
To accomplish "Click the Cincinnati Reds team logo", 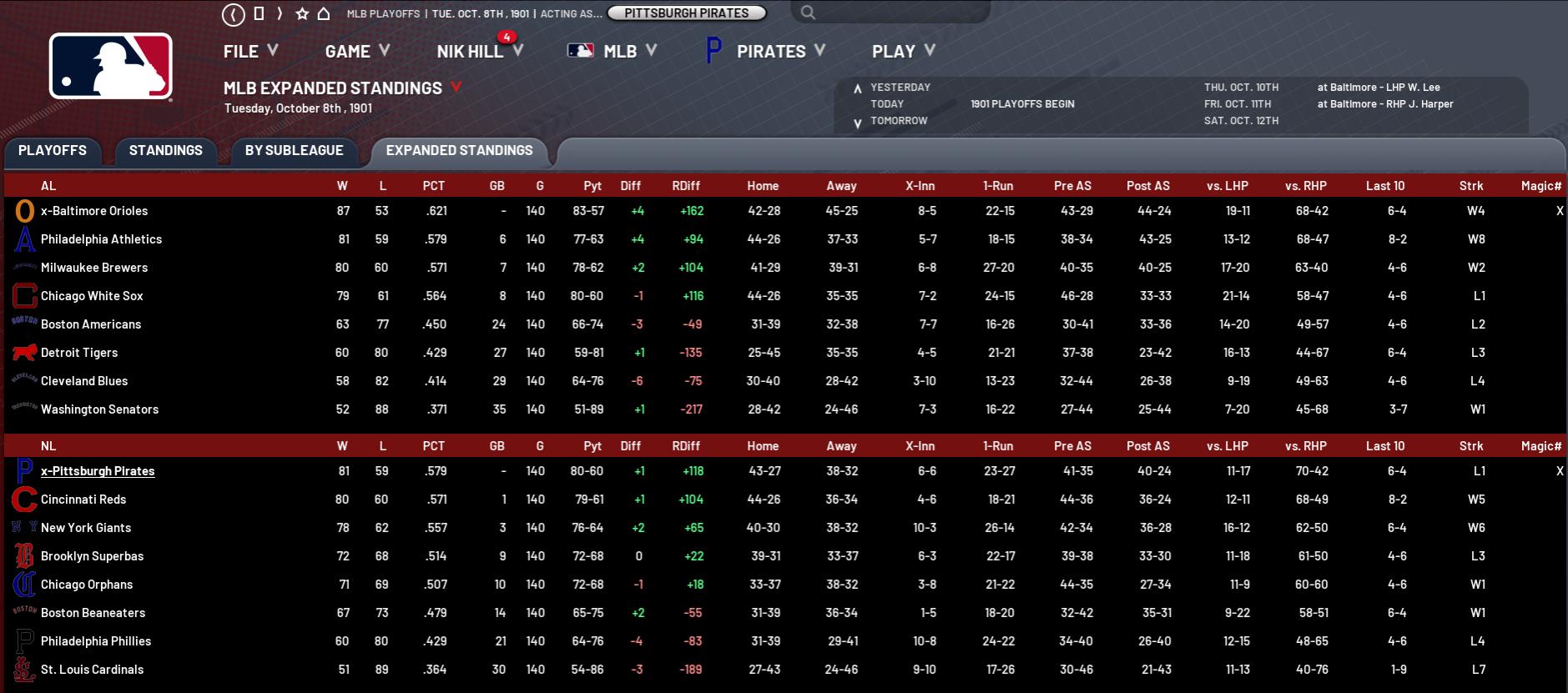I will coord(24,500).
